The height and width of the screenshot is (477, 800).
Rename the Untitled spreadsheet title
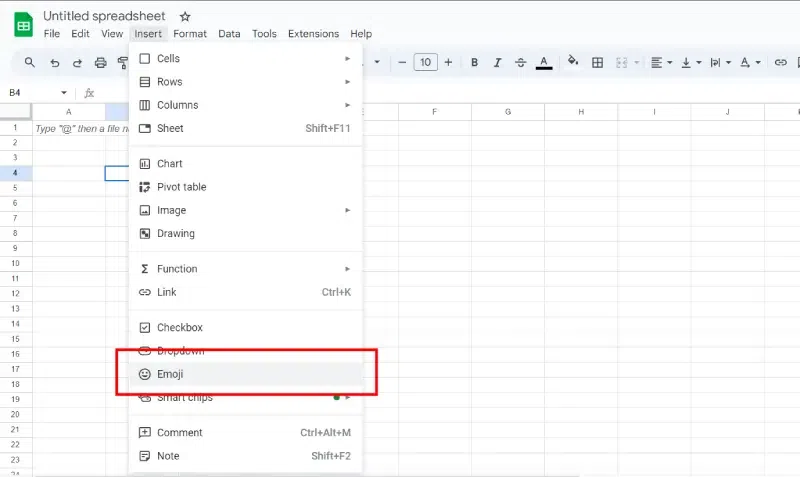click(104, 16)
